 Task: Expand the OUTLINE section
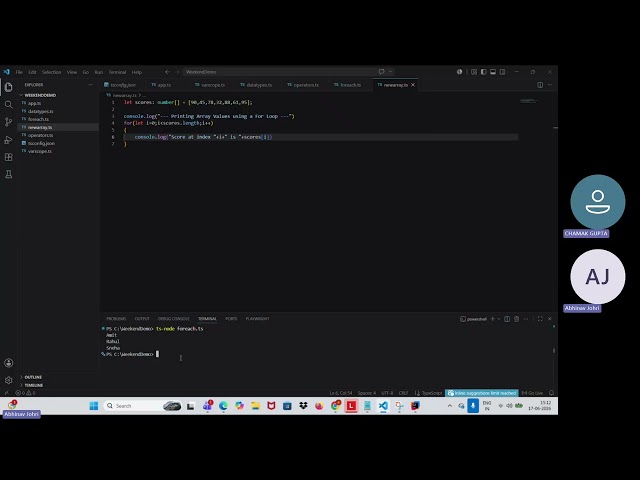[33, 377]
